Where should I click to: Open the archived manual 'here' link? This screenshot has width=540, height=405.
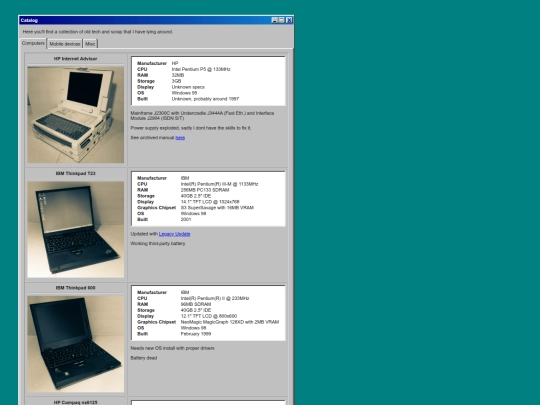pos(180,137)
